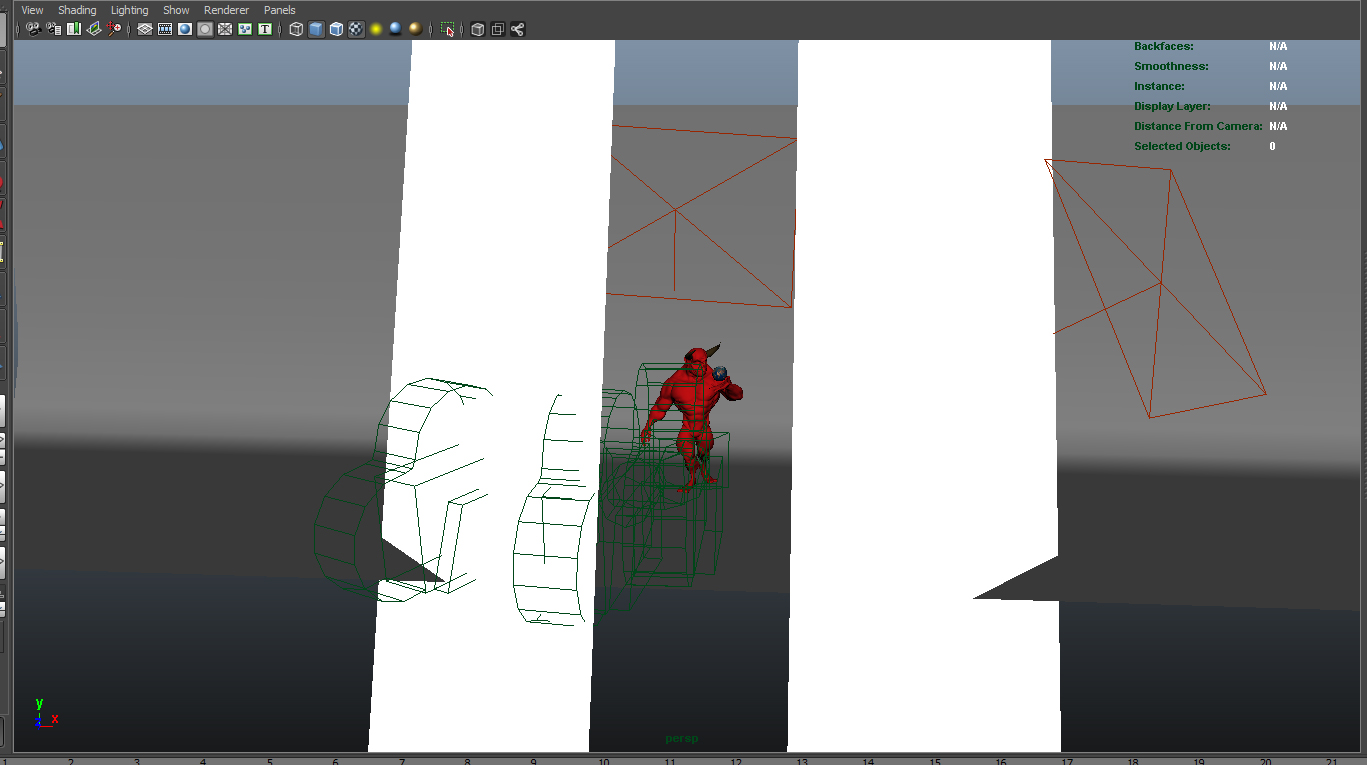Open the Show menu
1367x765 pixels.
(x=176, y=10)
